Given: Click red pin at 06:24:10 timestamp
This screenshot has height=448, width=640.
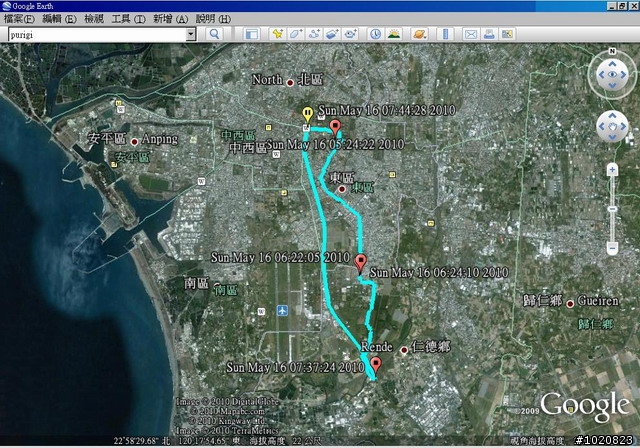Looking at the screenshot, I should click(x=360, y=262).
